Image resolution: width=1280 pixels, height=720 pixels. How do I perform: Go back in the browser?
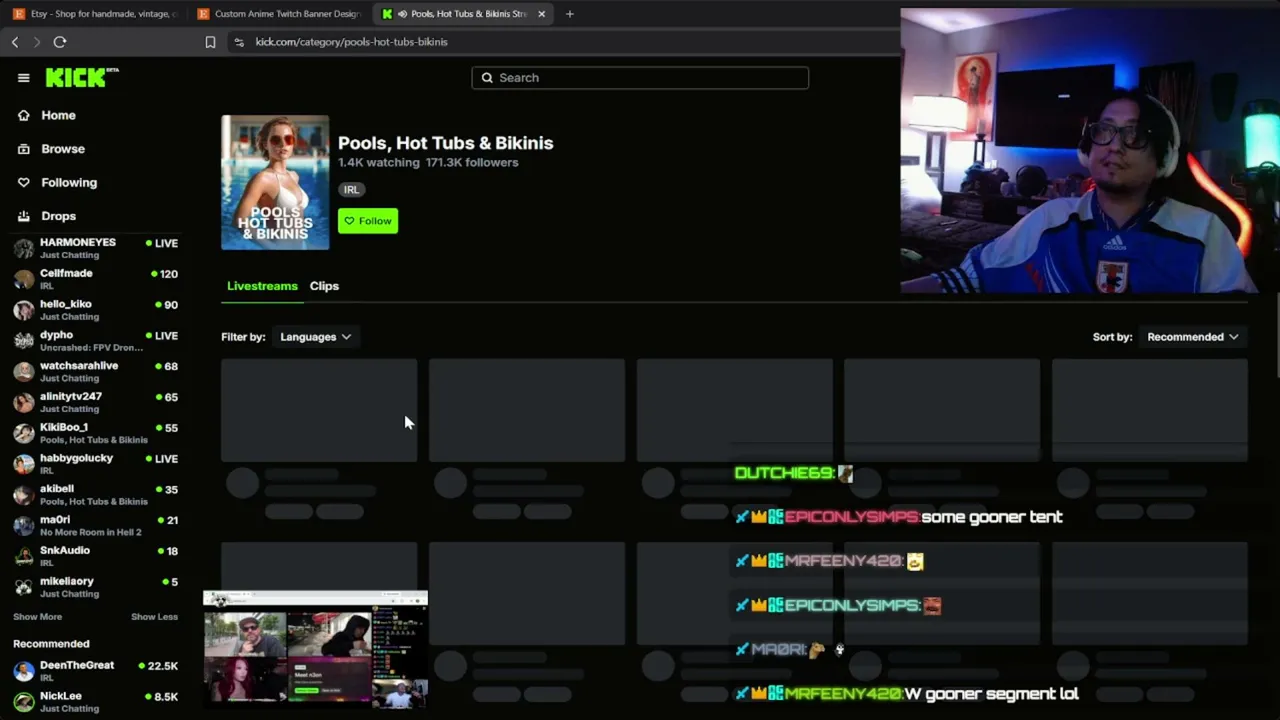pyautogui.click(x=15, y=42)
